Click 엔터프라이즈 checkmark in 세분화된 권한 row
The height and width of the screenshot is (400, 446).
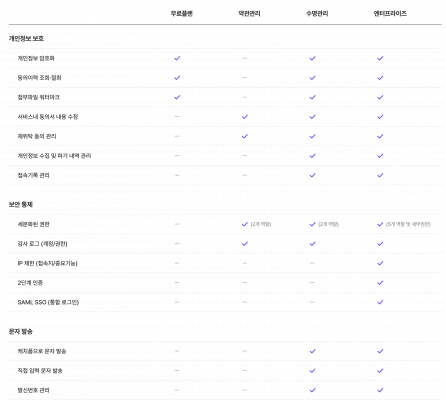tap(380, 224)
